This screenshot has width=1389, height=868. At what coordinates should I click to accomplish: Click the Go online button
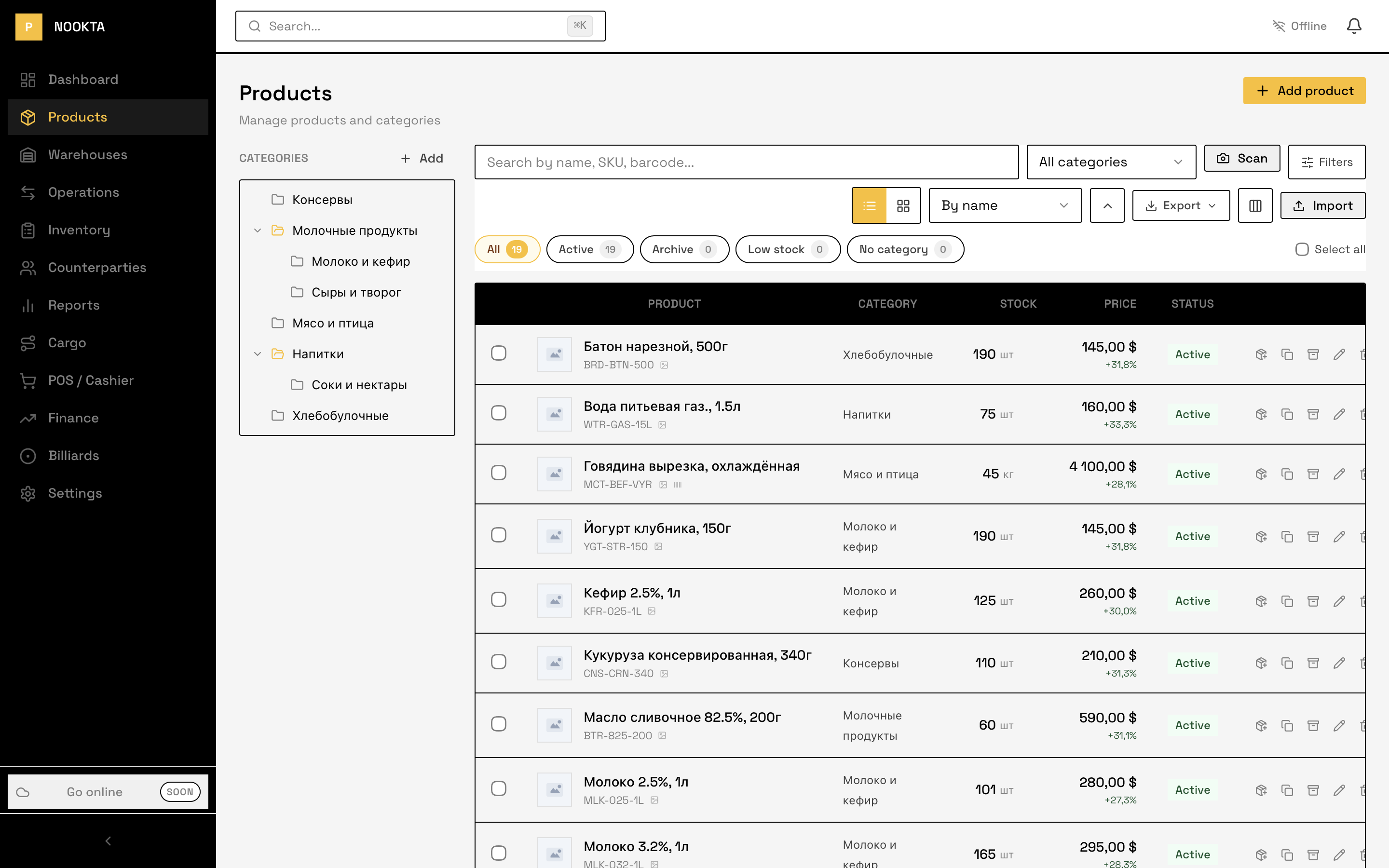(108, 792)
